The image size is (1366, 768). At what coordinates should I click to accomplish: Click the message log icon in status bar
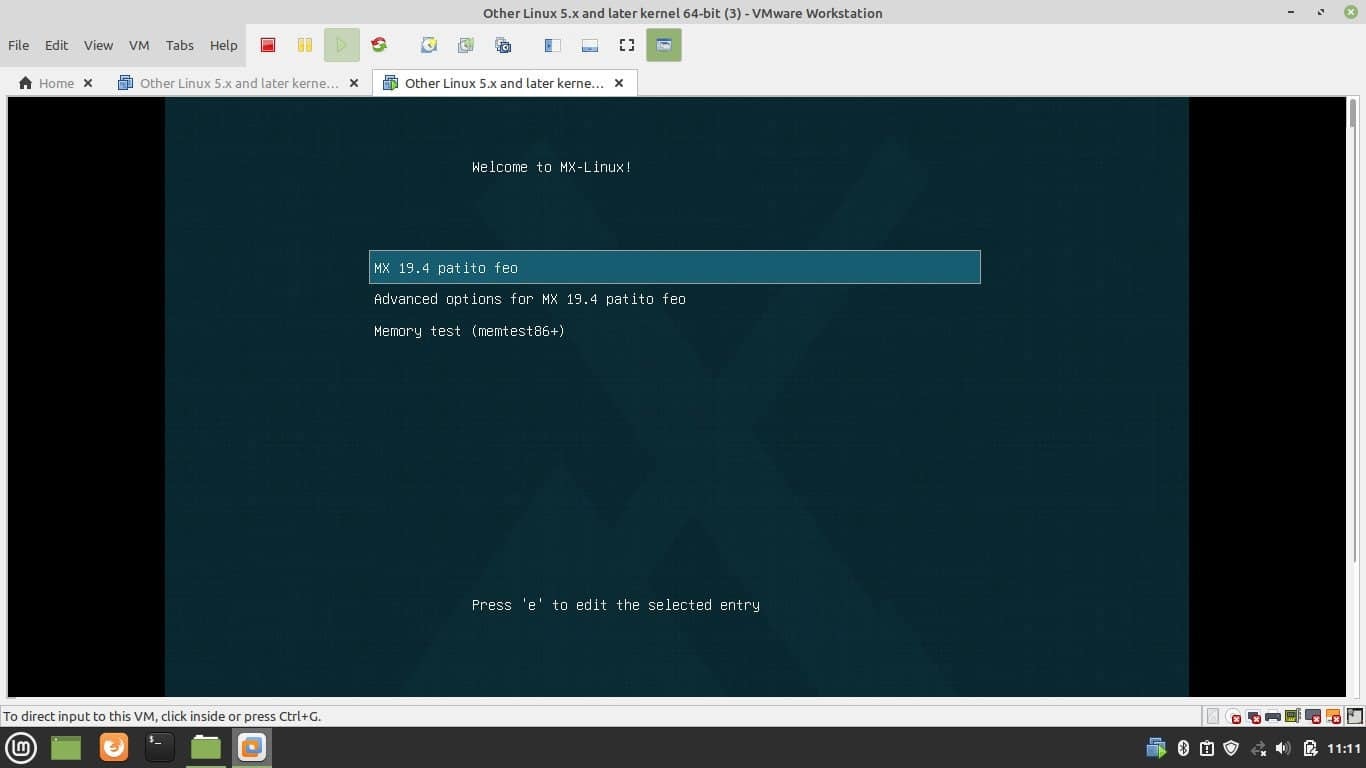click(x=1354, y=716)
